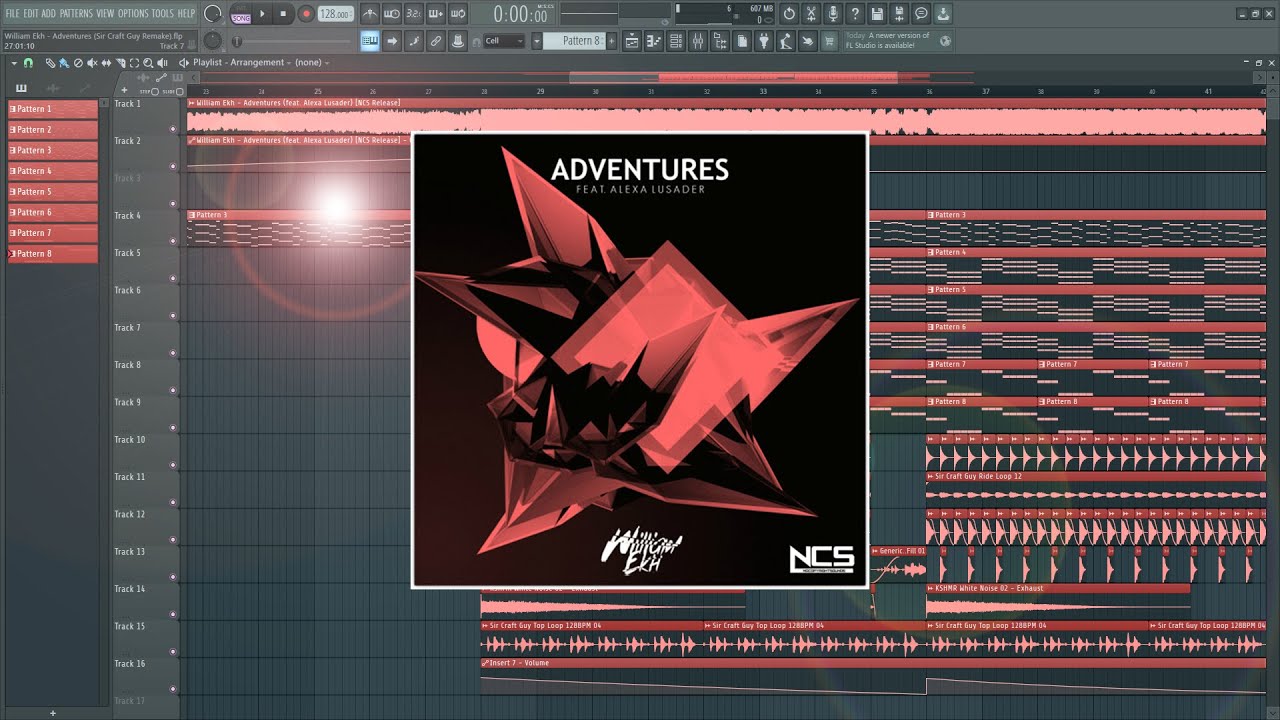Click the touch controllers icon
This screenshot has height=720, width=1280.
pyautogui.click(x=808, y=40)
